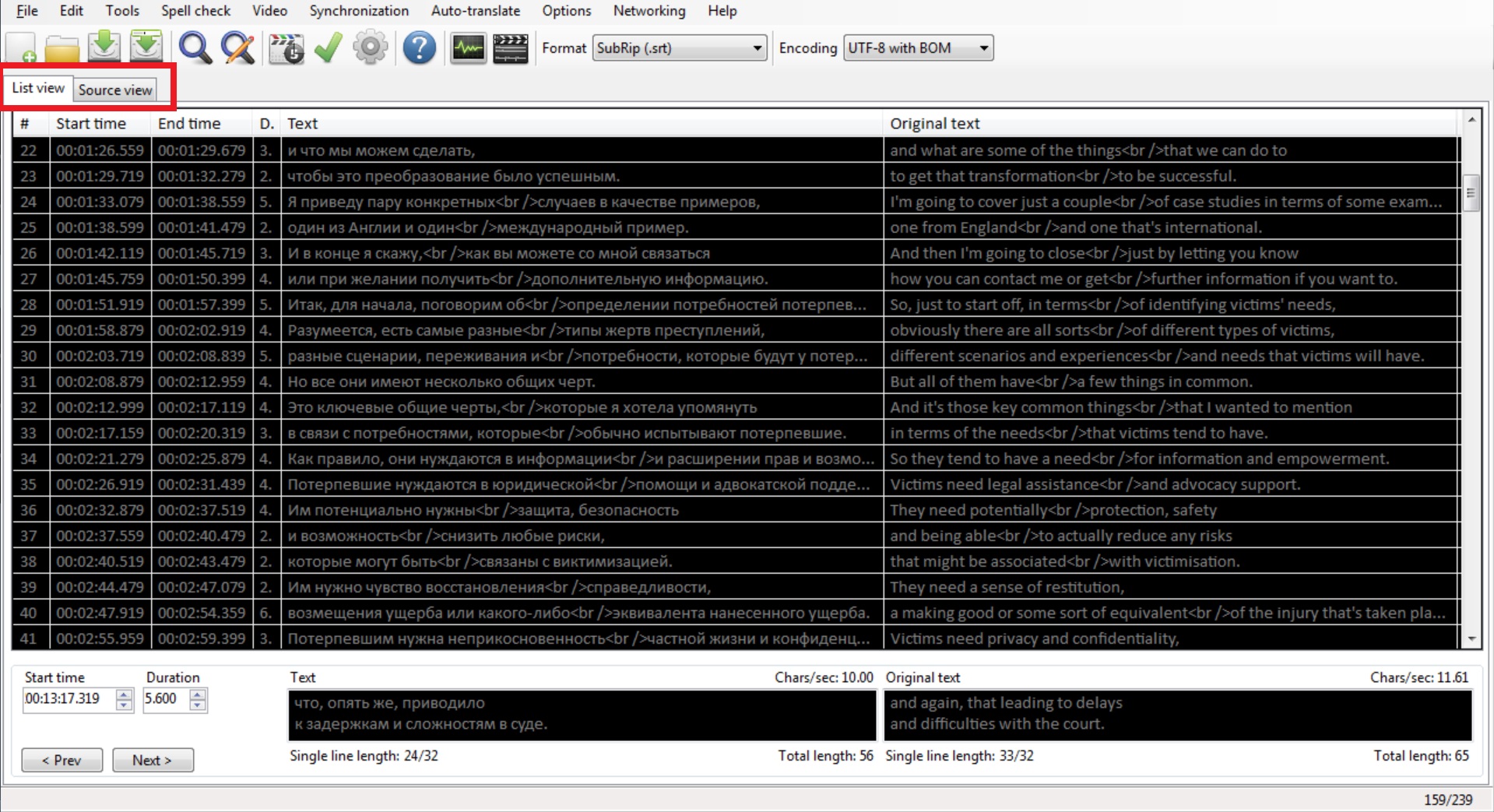Image resolution: width=1494 pixels, height=812 pixels.
Task: Open the File menu
Action: (x=27, y=11)
